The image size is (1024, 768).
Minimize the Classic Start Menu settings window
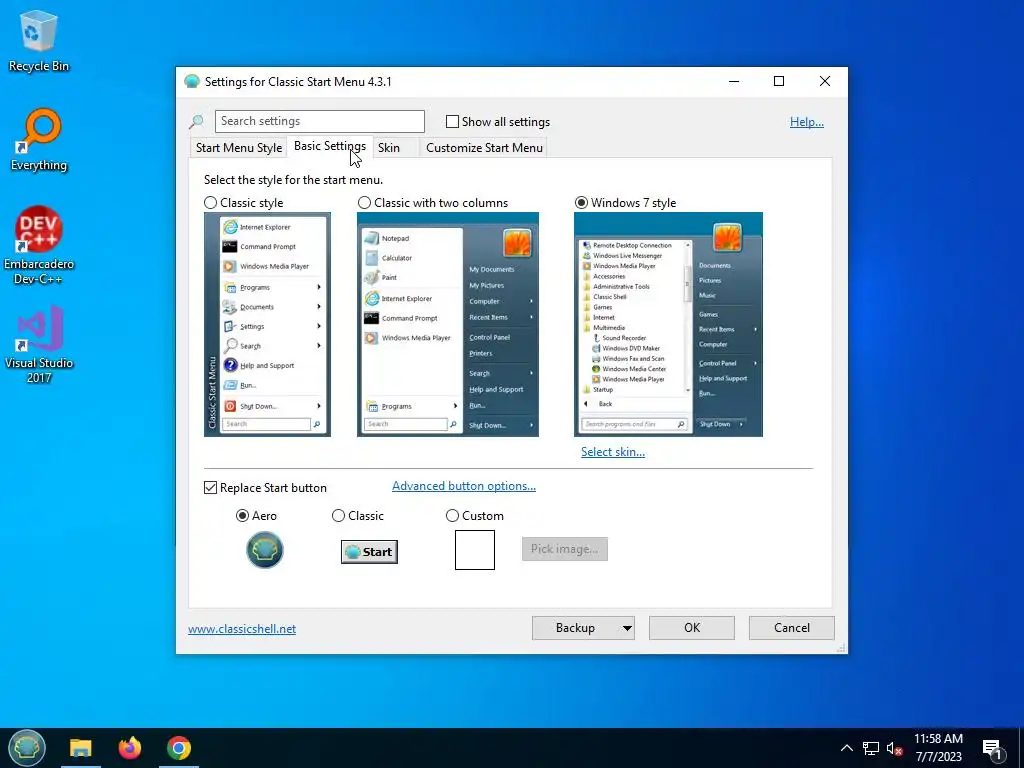(x=734, y=82)
